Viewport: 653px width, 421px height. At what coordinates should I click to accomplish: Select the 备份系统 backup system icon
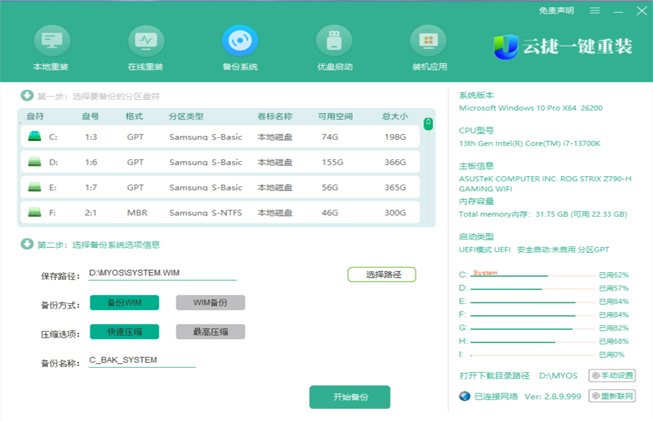pos(240,43)
